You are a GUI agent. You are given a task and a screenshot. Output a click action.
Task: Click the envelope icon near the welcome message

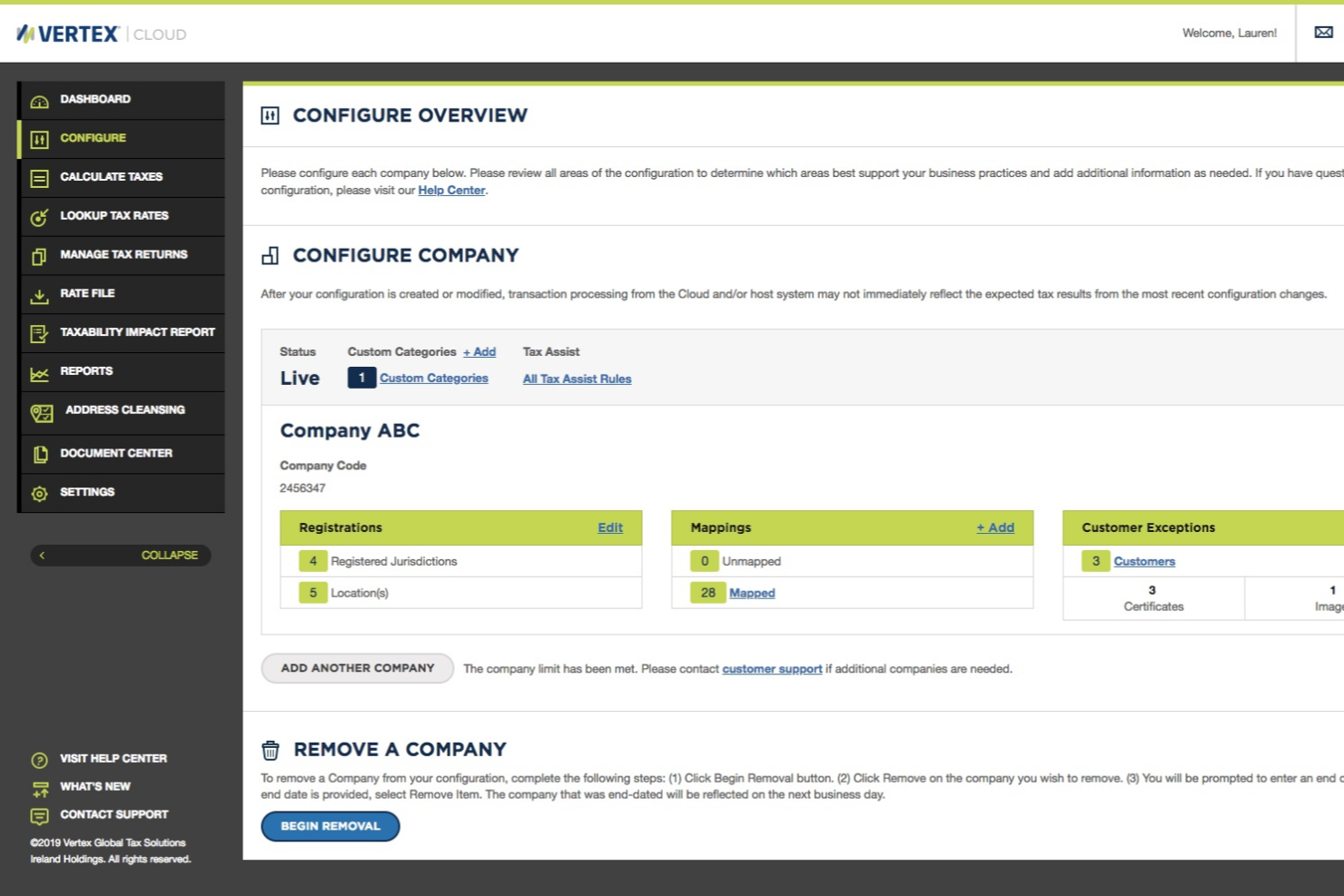coord(1323,32)
